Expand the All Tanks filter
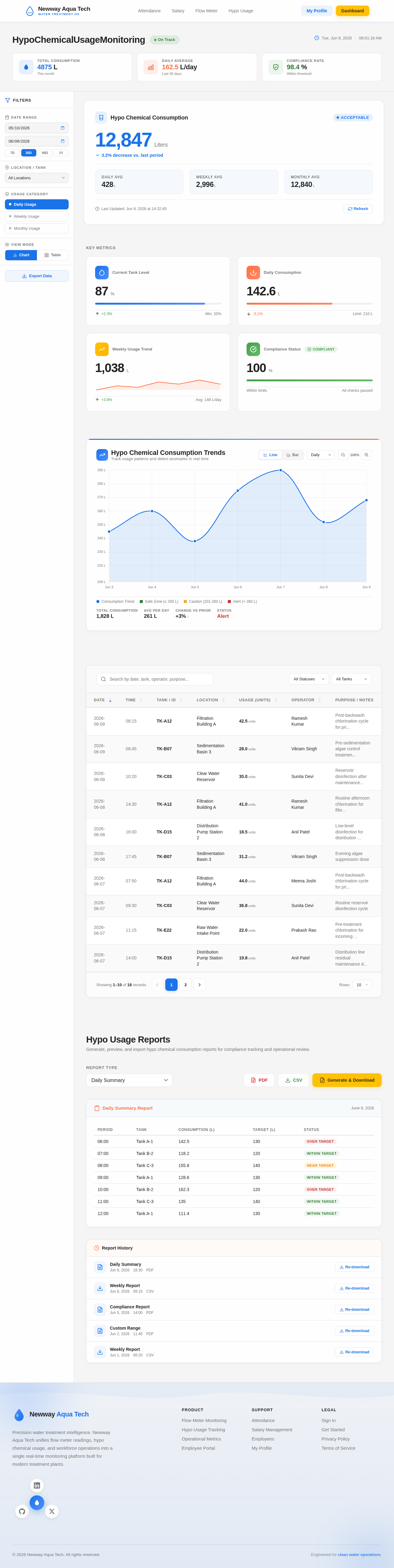The height and width of the screenshot is (1568, 394). coord(352,679)
